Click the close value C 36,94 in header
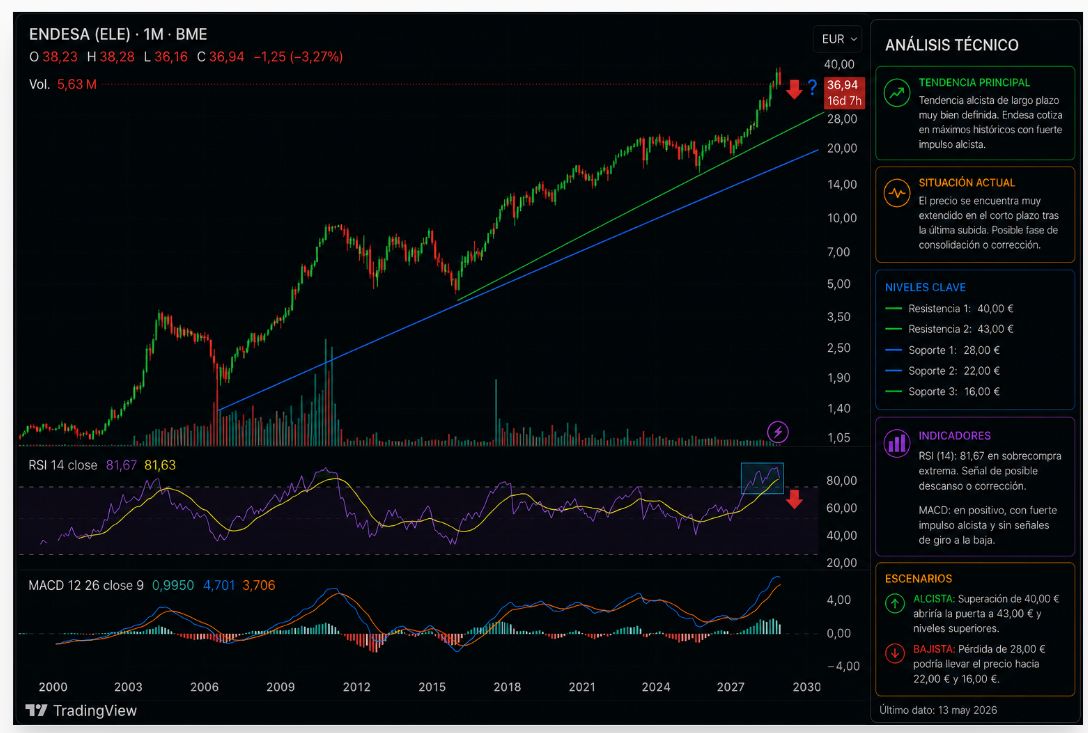Image resolution: width=1088 pixels, height=733 pixels. pyautogui.click(x=221, y=56)
